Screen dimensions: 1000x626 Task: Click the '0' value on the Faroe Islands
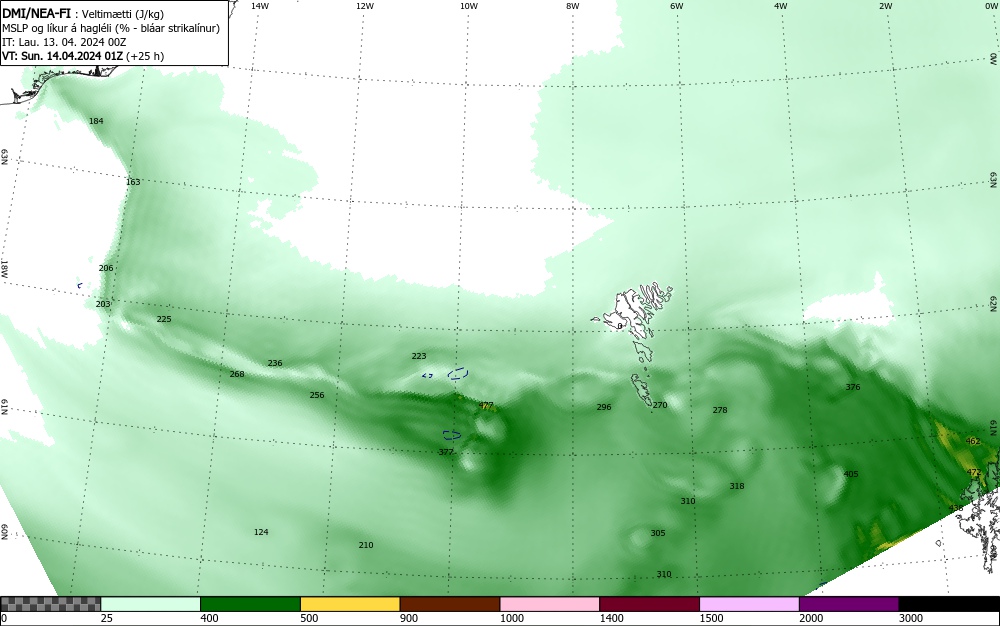click(x=620, y=326)
